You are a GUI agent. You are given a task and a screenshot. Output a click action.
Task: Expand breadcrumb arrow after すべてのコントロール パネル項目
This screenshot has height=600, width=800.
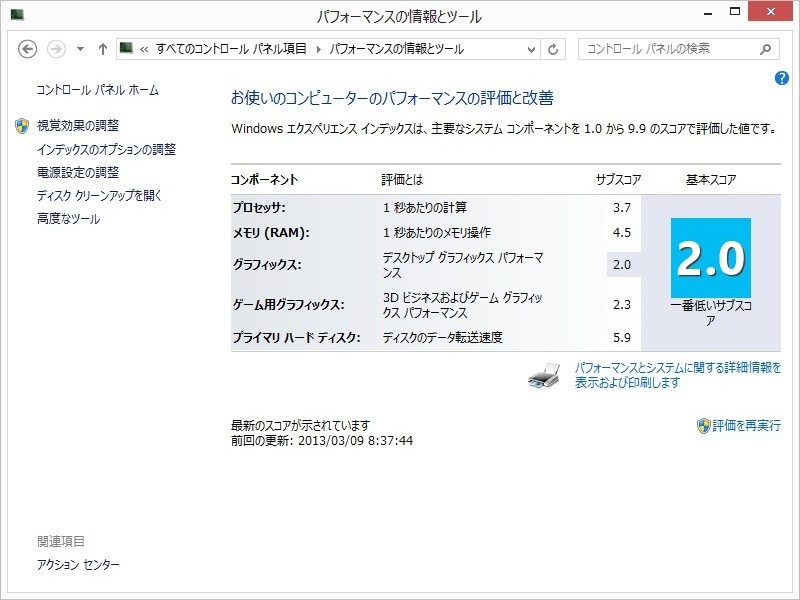pos(318,49)
